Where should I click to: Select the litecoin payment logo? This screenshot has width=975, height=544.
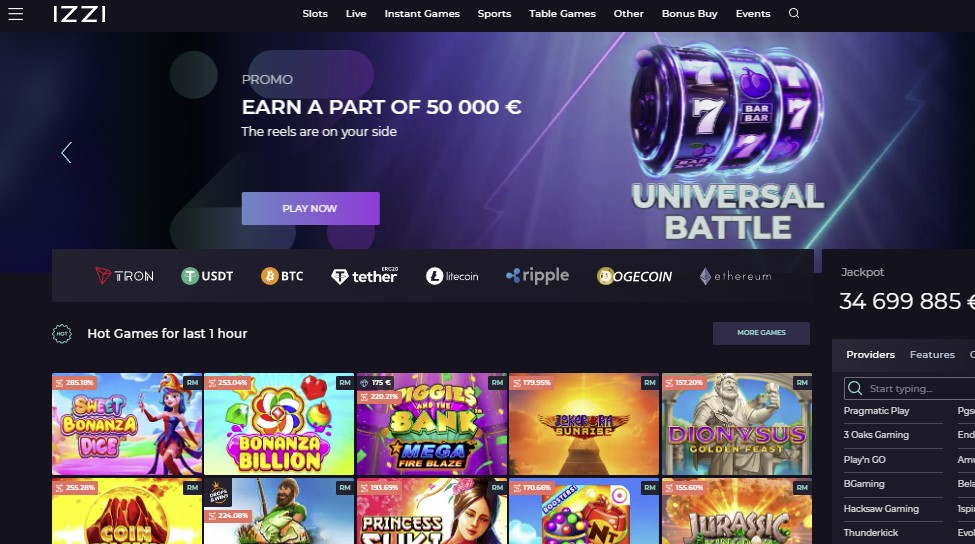452,275
